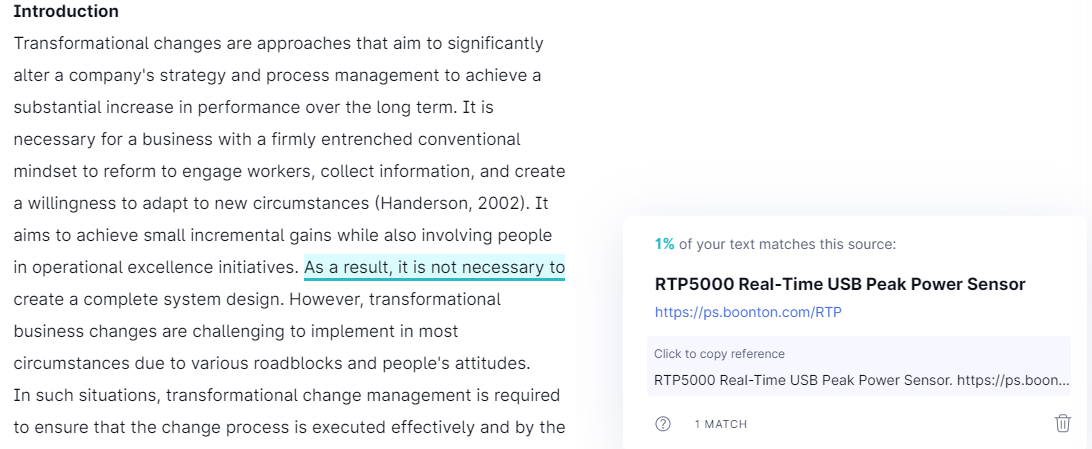Click the question mark help icon

point(663,423)
